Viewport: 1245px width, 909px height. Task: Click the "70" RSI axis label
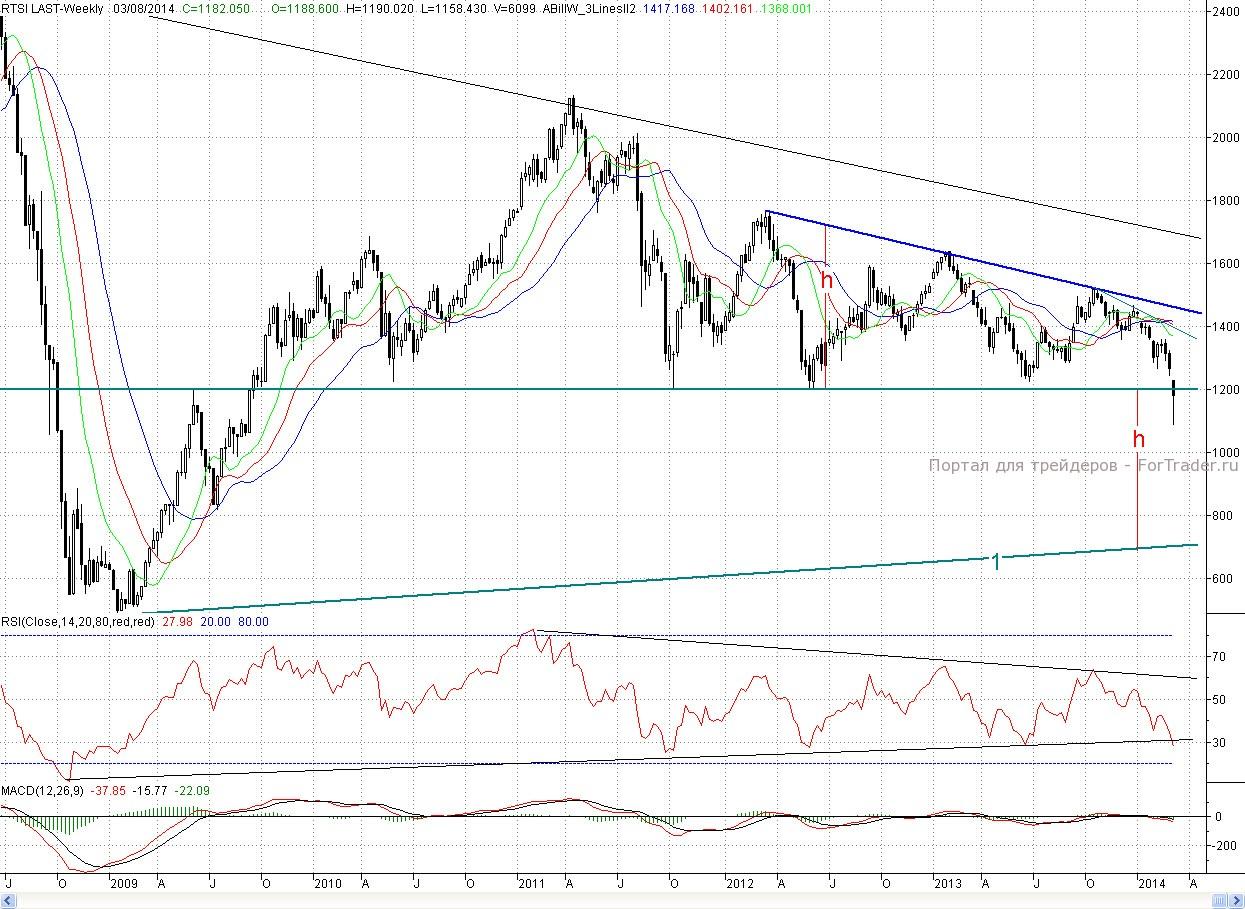point(1218,657)
